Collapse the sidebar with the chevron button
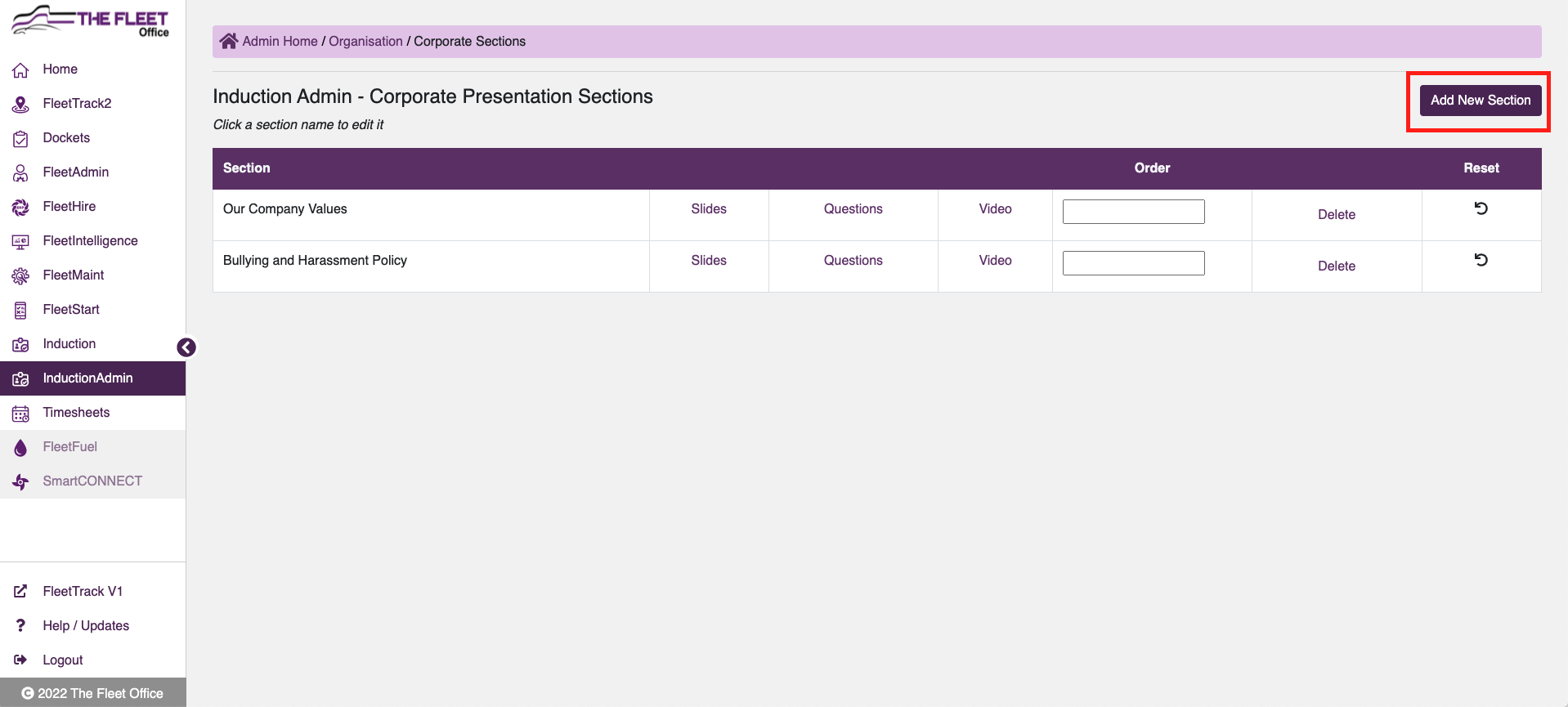This screenshot has height=707, width=1568. (186, 347)
